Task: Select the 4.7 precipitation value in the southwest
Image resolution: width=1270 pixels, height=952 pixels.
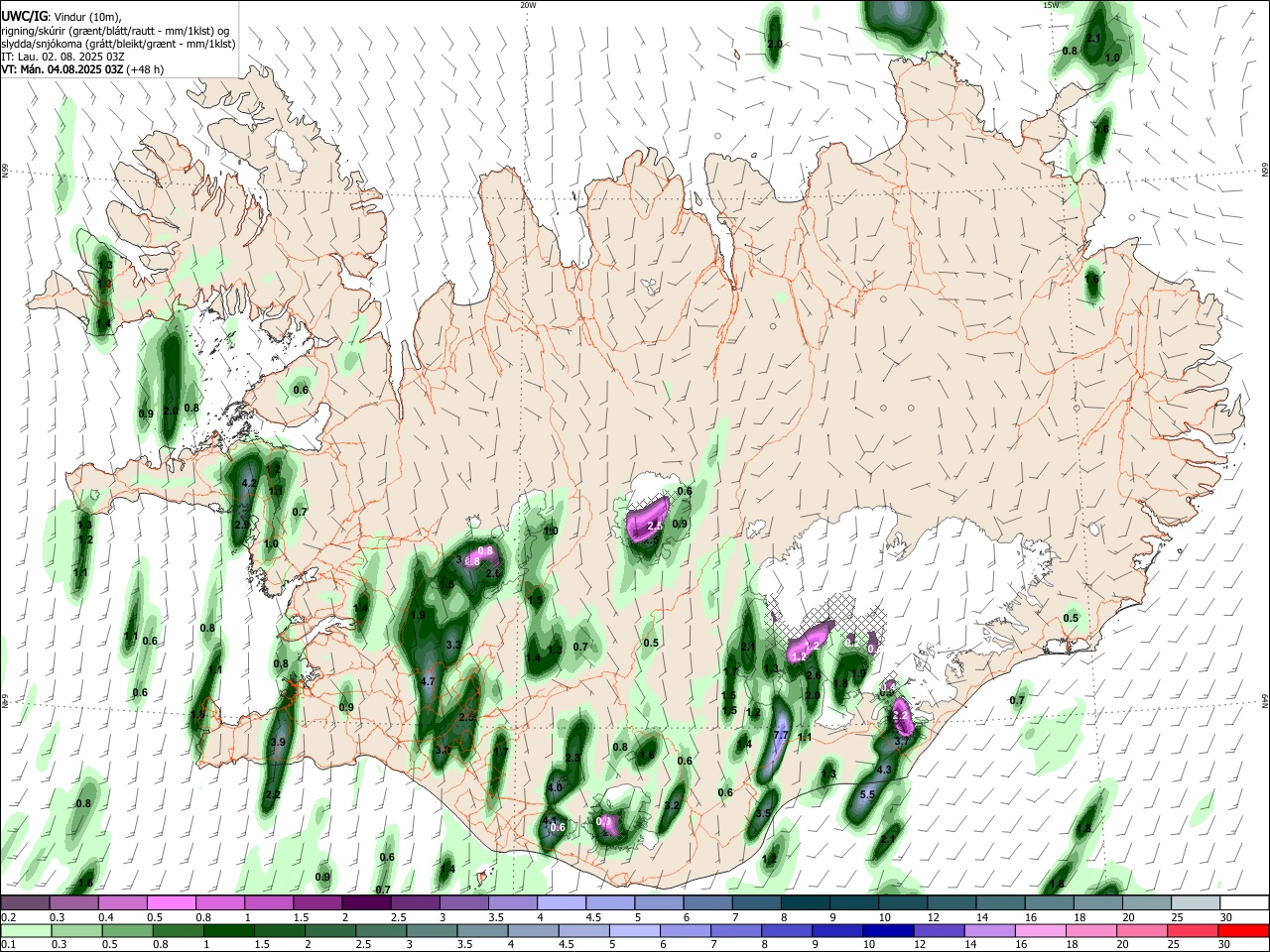Action: tap(429, 682)
